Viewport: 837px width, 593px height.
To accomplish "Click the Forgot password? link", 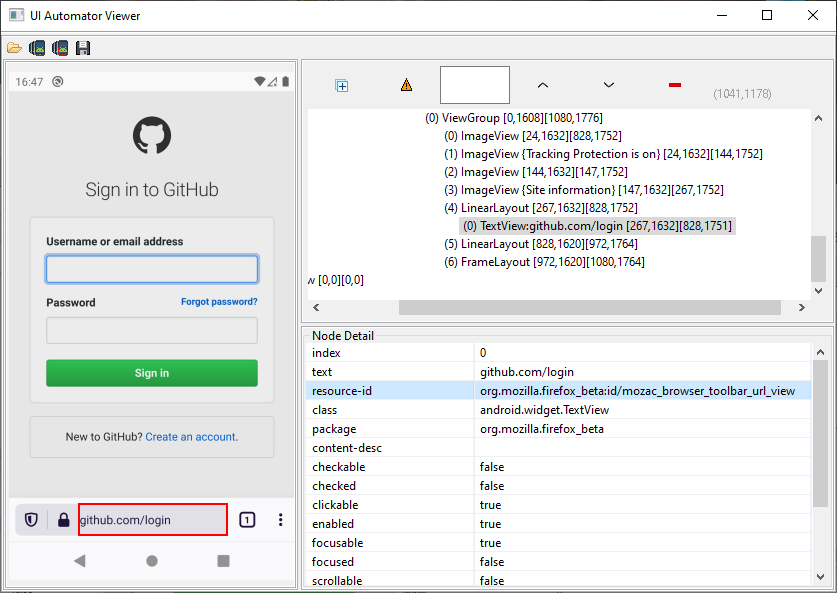I will click(x=219, y=302).
